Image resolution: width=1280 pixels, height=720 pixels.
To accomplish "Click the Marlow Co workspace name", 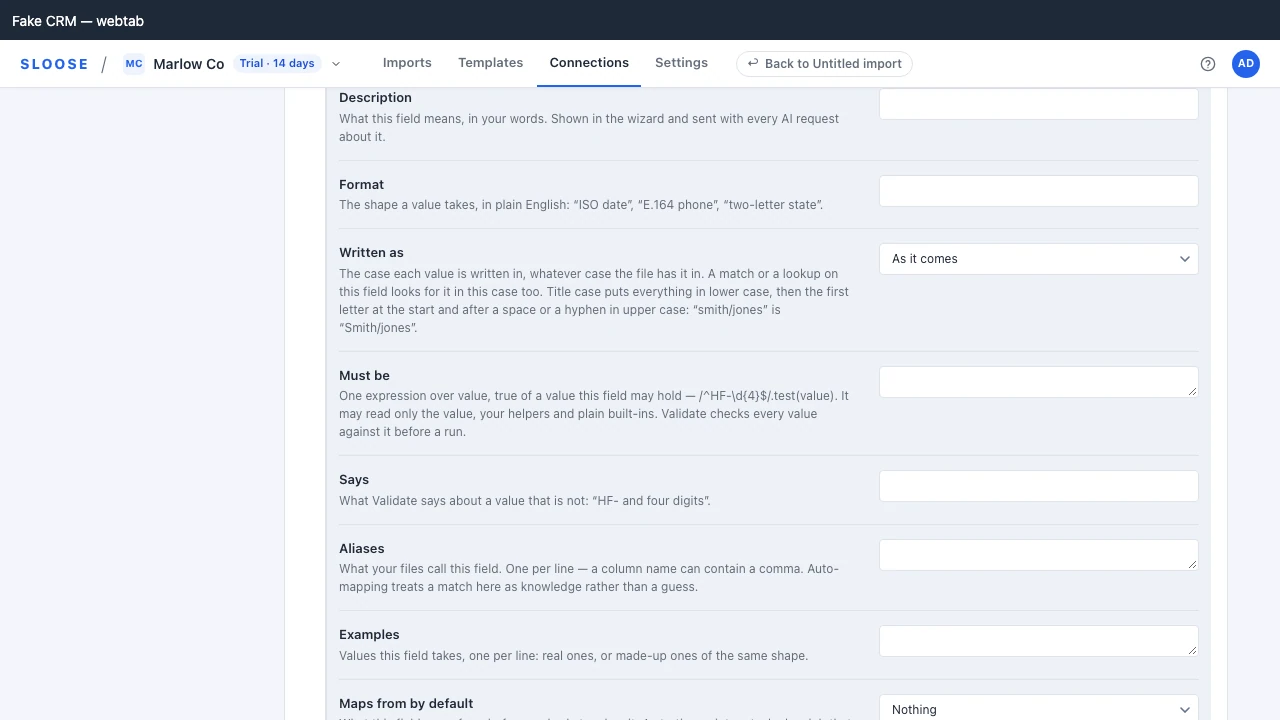I will [x=189, y=64].
